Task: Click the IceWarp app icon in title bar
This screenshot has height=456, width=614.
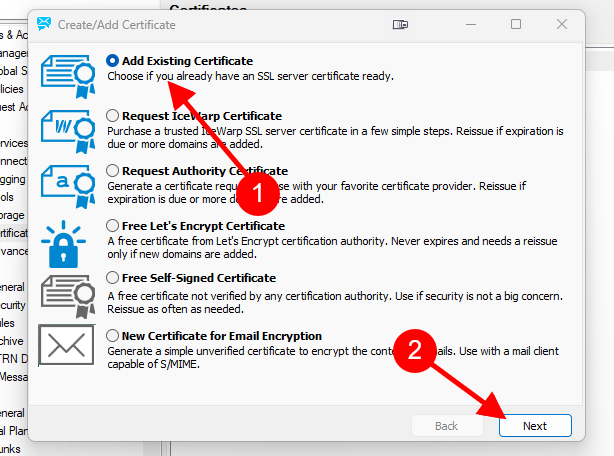Action: coord(44,24)
